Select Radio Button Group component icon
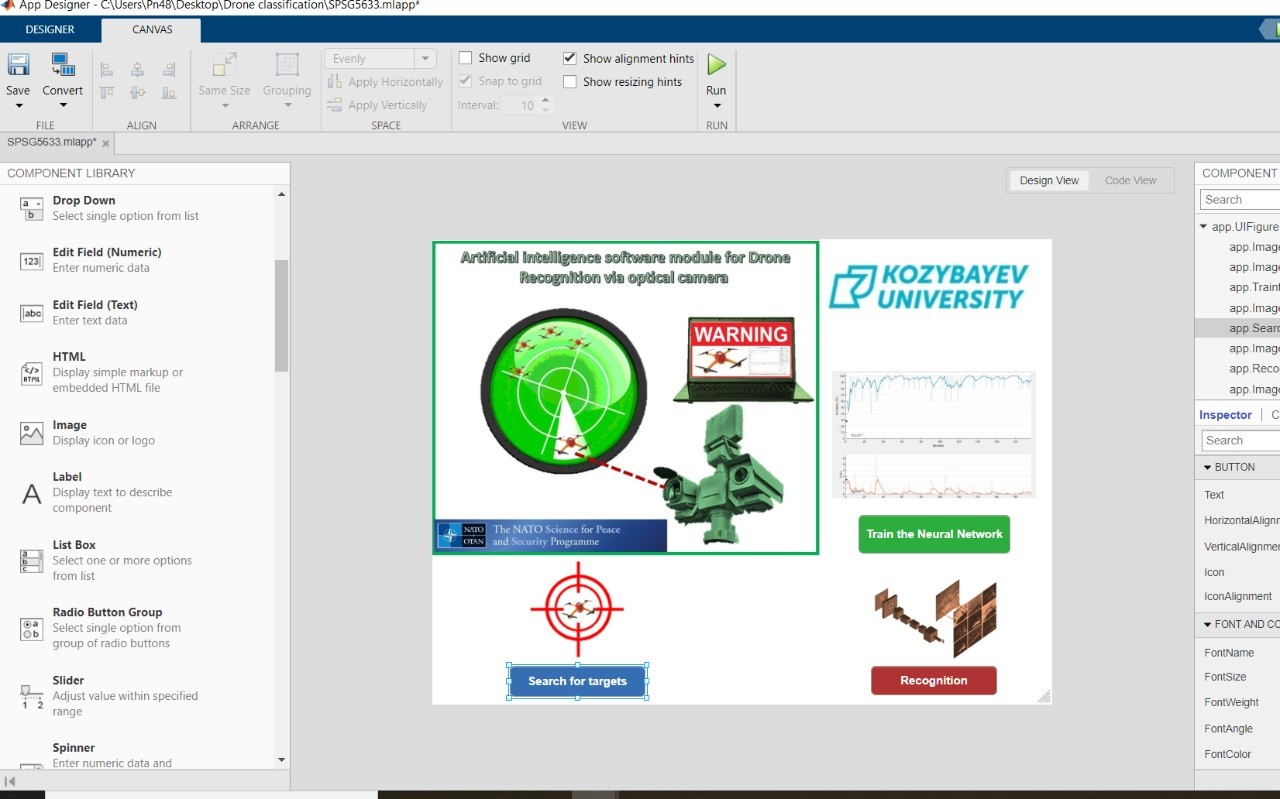Viewport: 1280px width, 799px height. tap(32, 628)
